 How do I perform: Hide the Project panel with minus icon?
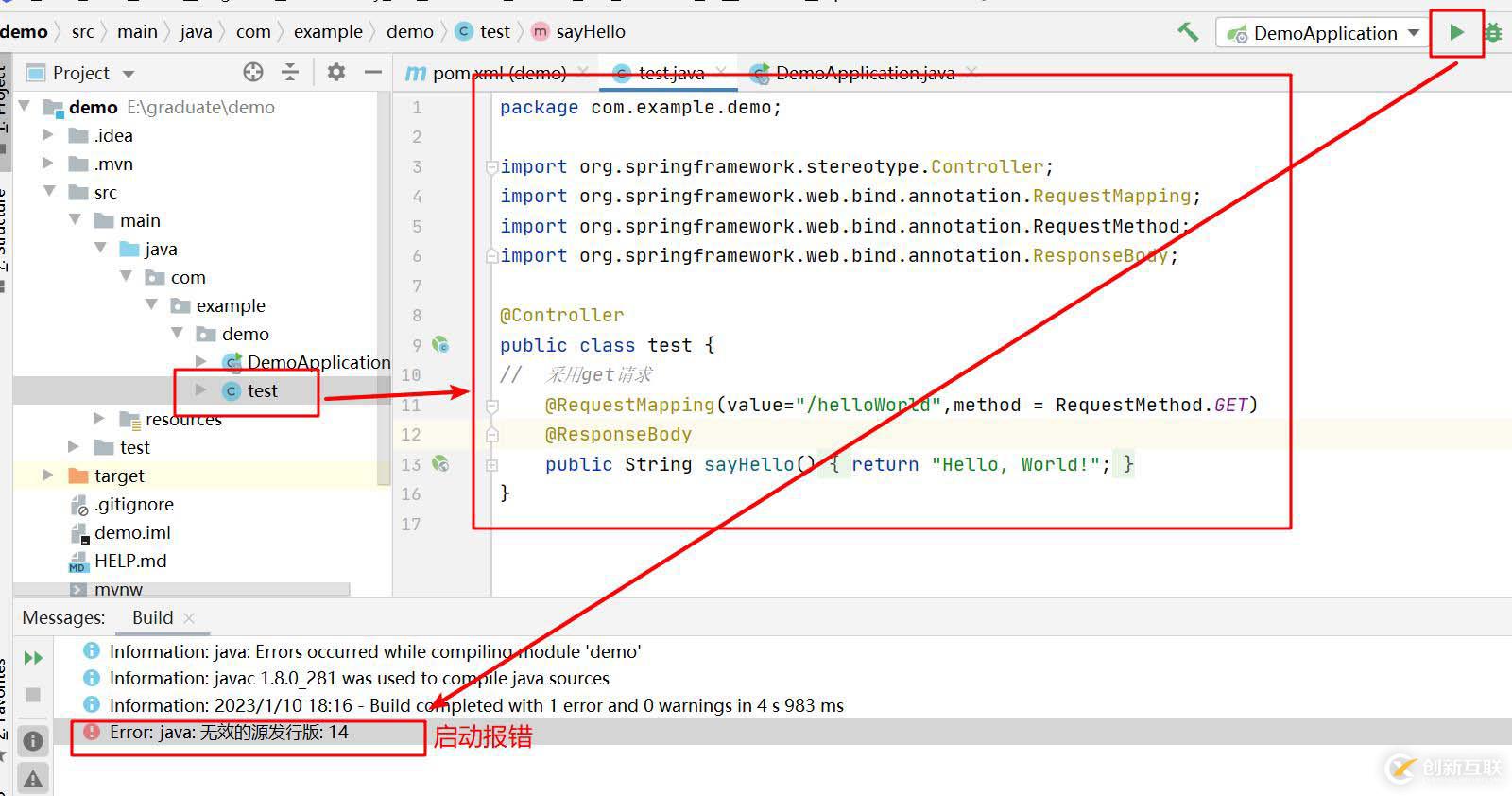[373, 72]
